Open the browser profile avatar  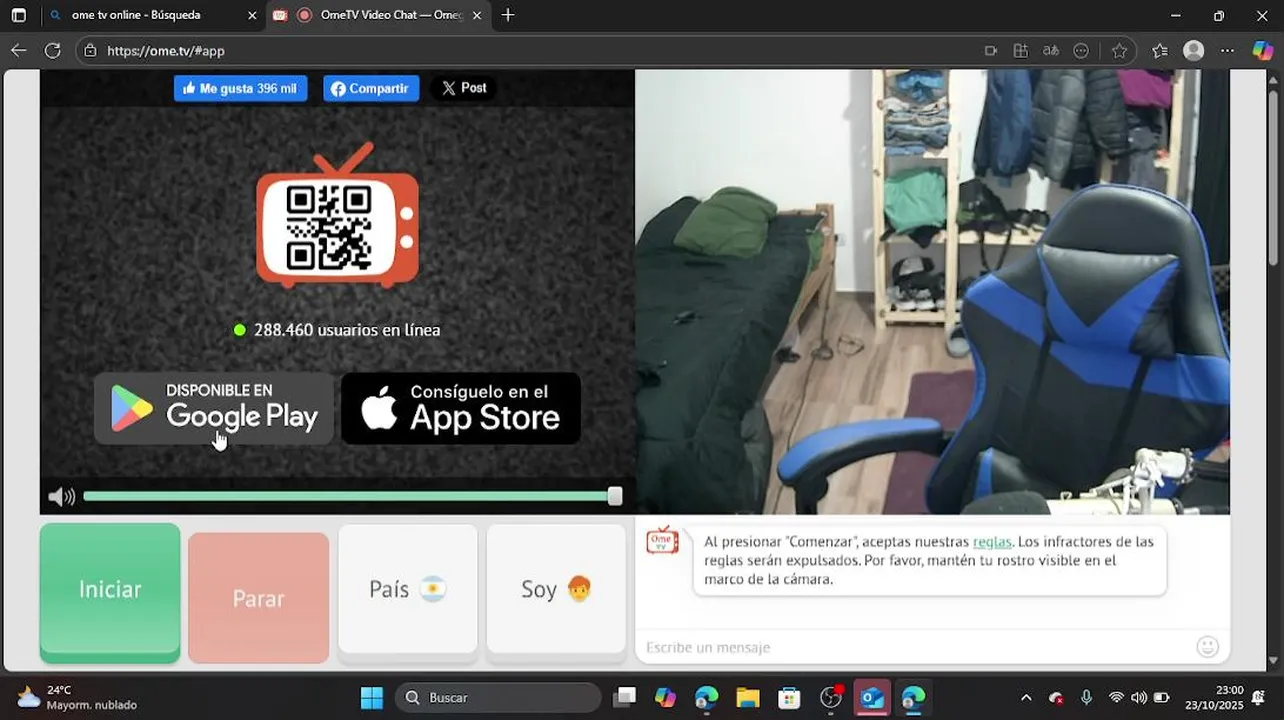click(1194, 51)
